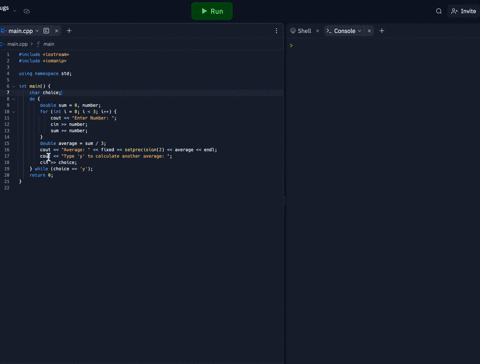
Task: Click 'double sum = 0, number;' line
Action: (x=70, y=105)
